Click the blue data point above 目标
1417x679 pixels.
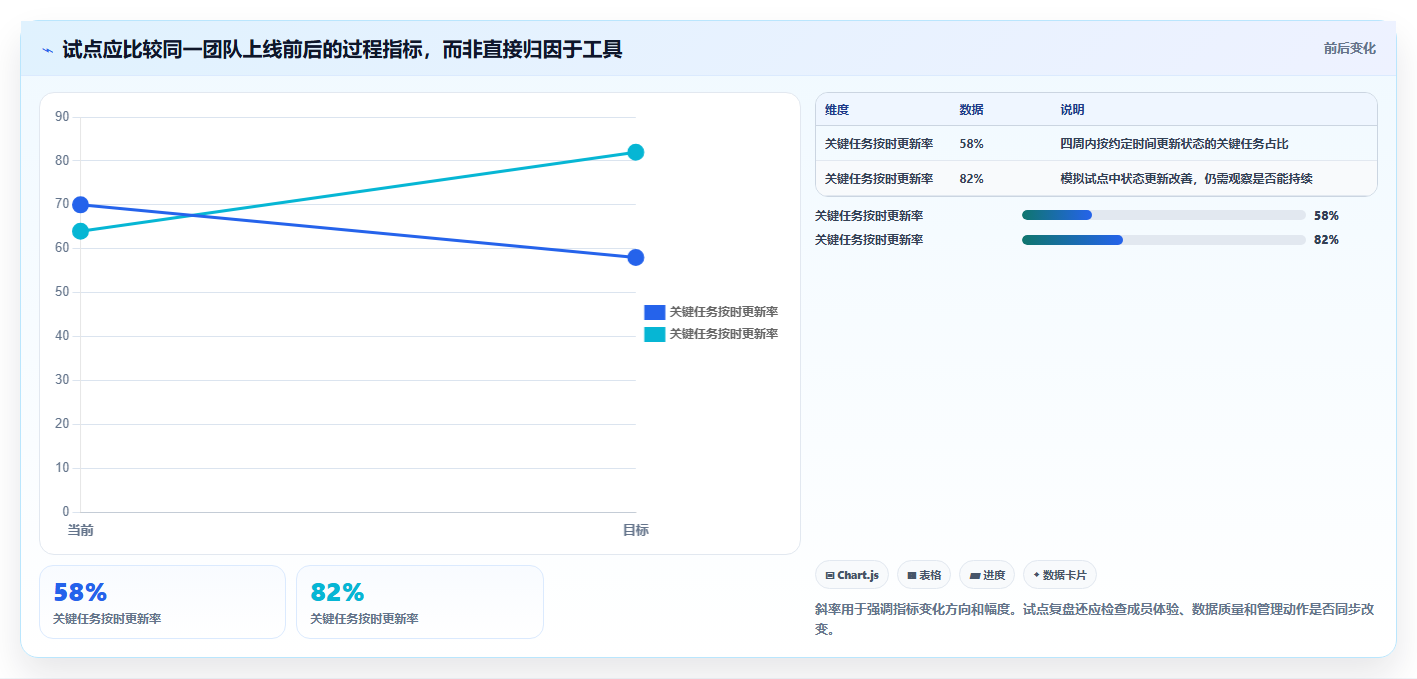(635, 257)
